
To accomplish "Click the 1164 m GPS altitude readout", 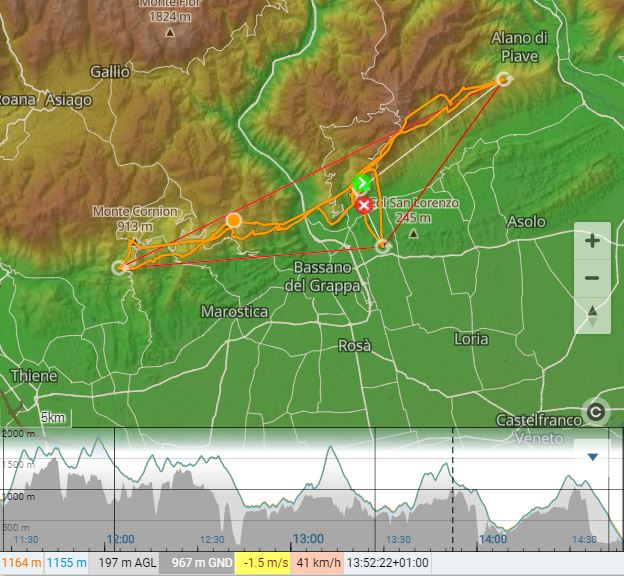I will (x=21, y=563).
